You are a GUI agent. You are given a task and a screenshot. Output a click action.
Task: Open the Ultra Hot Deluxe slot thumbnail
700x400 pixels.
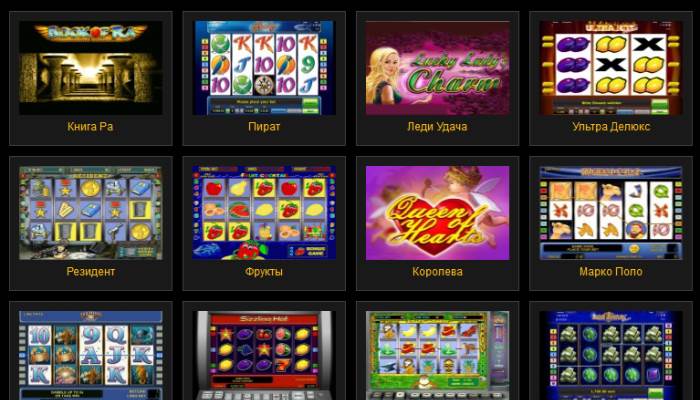[x=611, y=68]
